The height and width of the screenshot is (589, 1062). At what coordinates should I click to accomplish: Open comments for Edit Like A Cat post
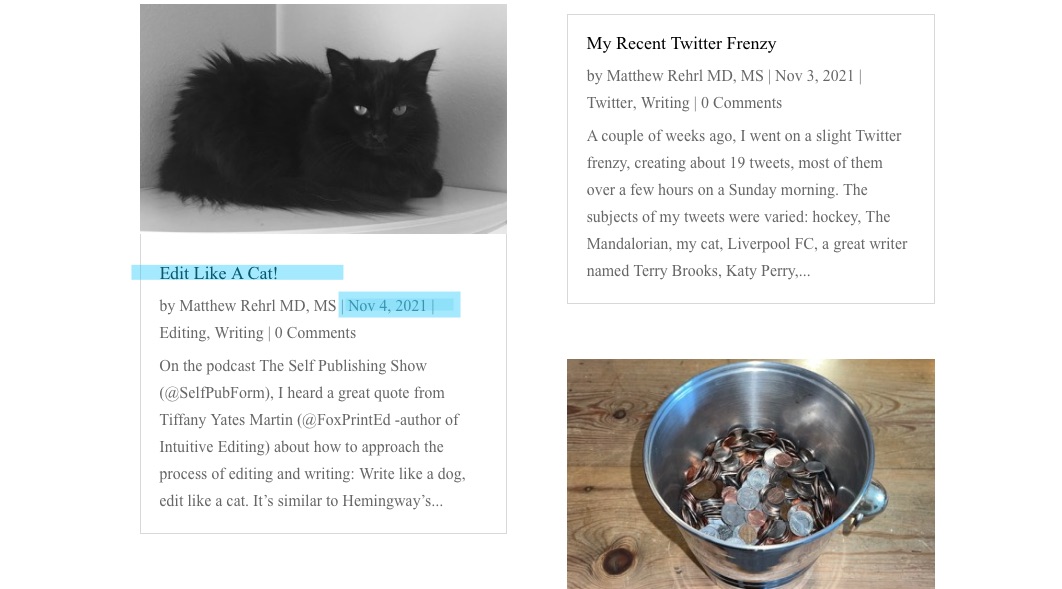[x=315, y=333]
